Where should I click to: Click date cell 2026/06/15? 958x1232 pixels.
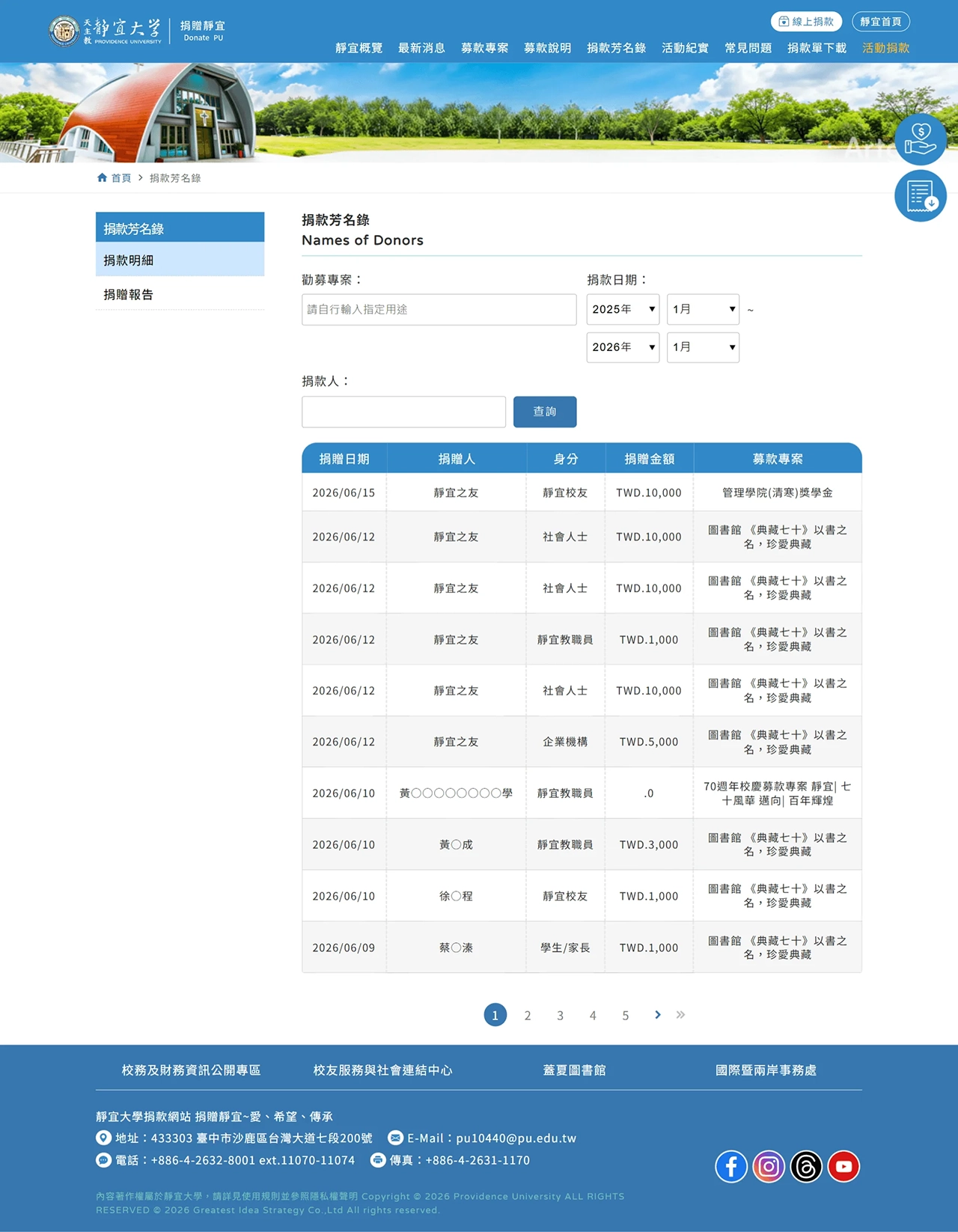(x=344, y=493)
